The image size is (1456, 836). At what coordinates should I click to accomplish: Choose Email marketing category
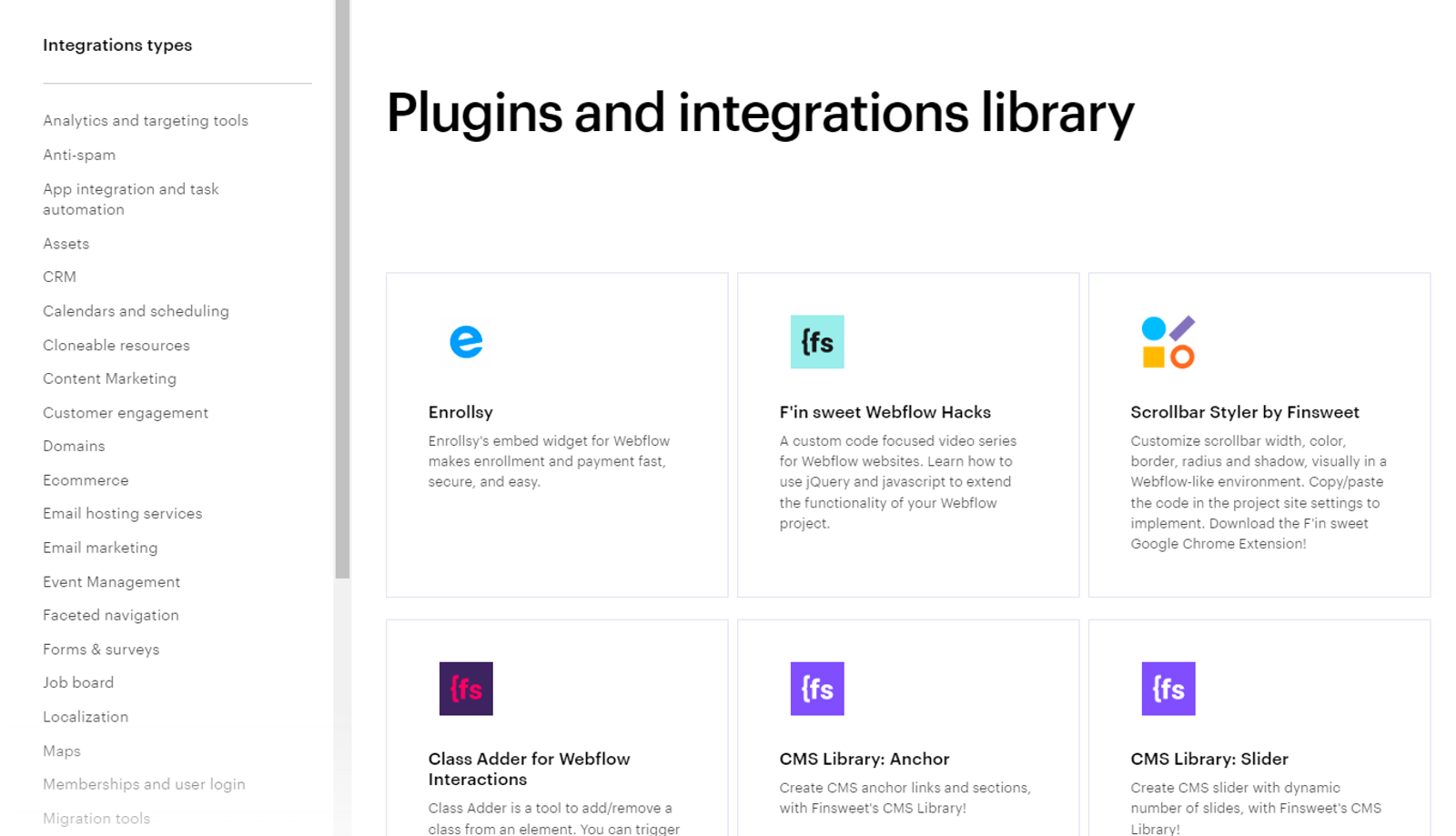100,548
